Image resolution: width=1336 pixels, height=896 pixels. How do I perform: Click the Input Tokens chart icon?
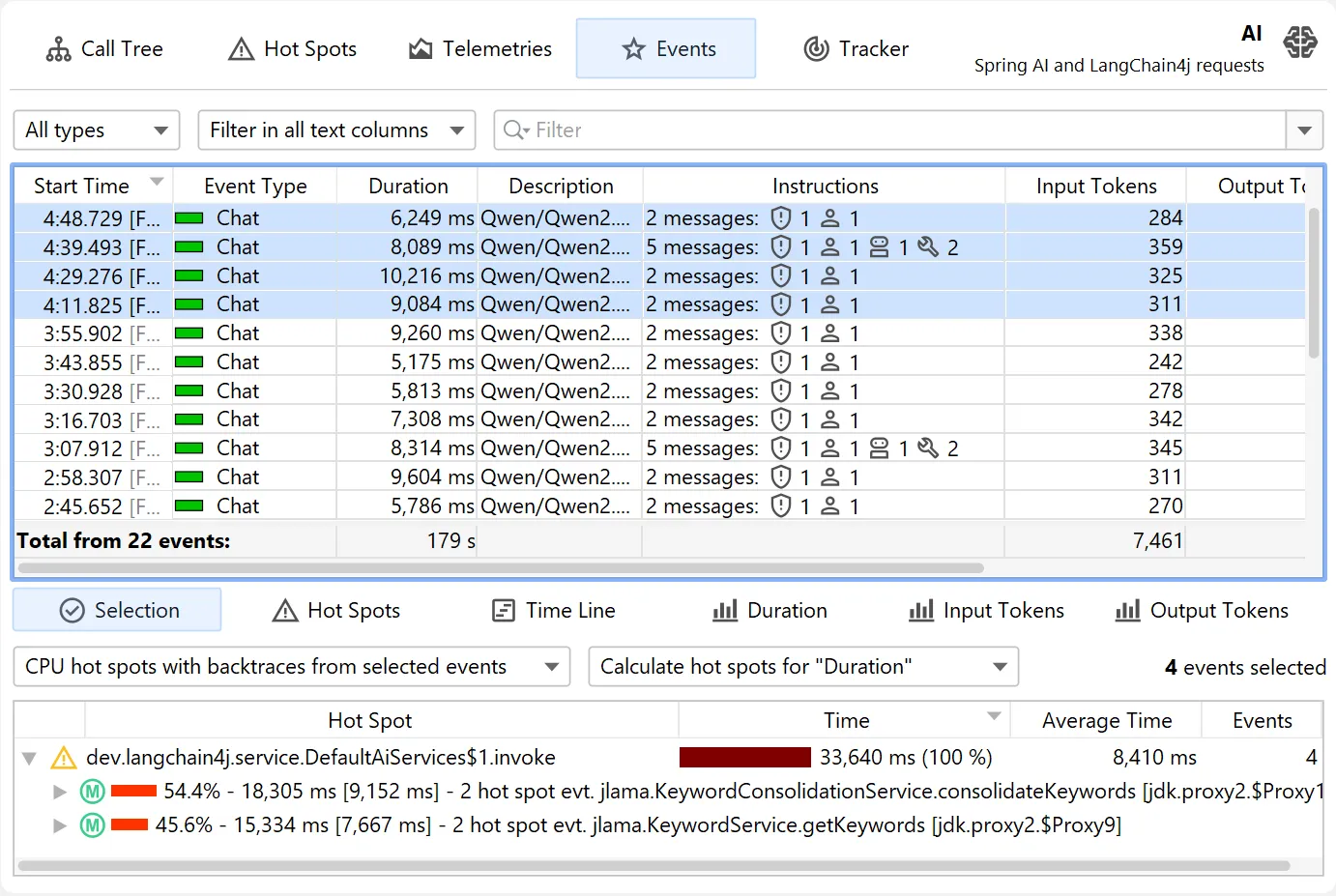[x=921, y=611]
